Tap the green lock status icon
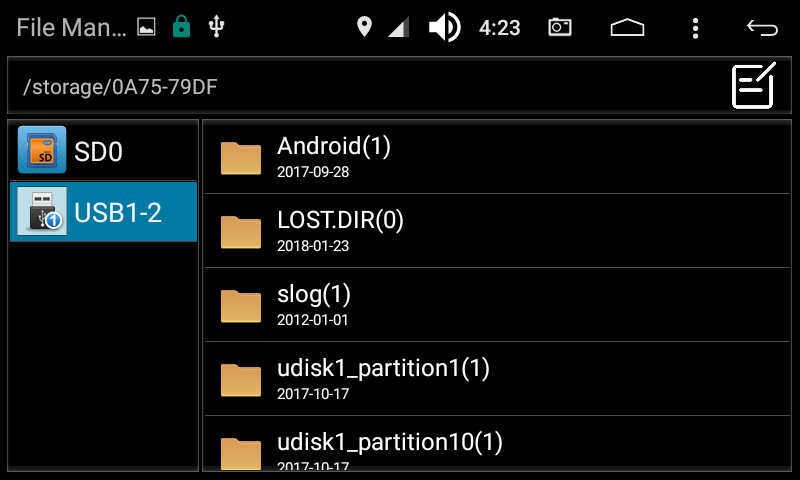Viewport: 800px width, 480px height. tap(181, 27)
